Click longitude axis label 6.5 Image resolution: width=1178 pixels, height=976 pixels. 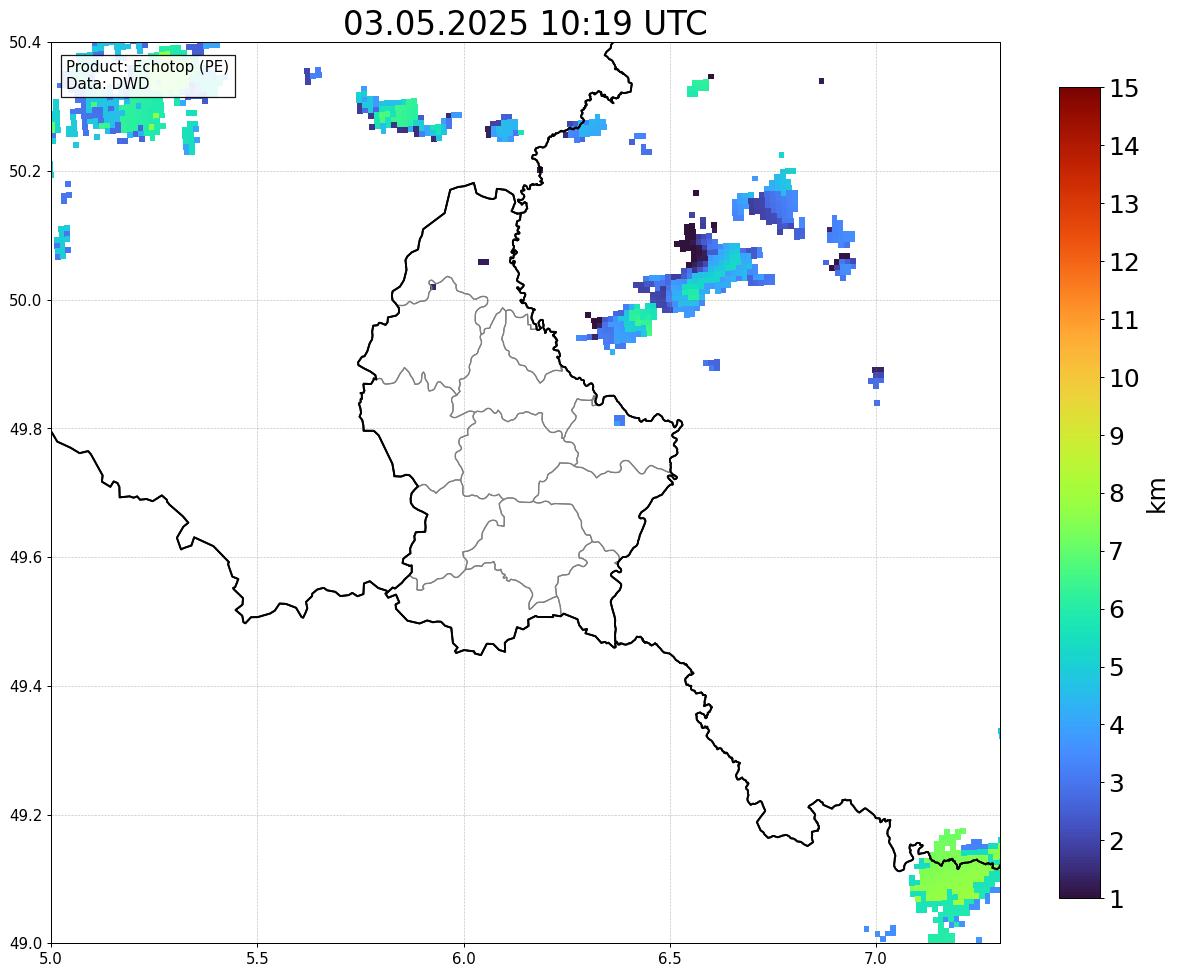click(x=670, y=959)
